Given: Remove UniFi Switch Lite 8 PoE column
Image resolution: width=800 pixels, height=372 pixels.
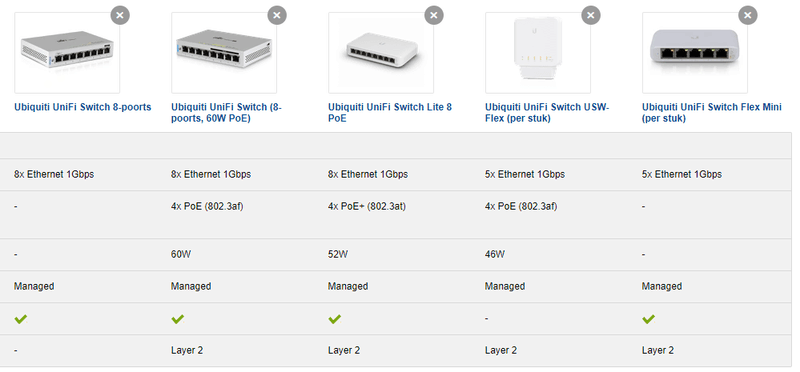Looking at the screenshot, I should pyautogui.click(x=434, y=15).
